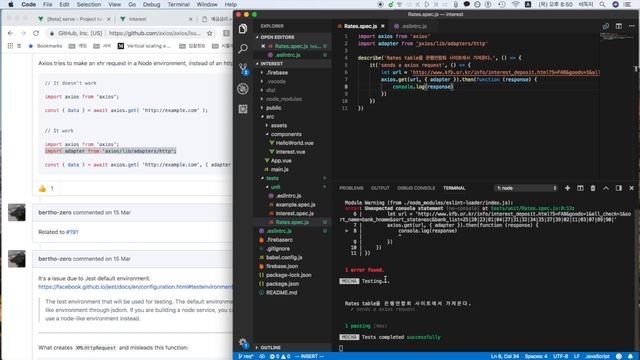Screen dimensions: 640x360
Task: Select the TERMINAL panel tab
Action: click(454, 188)
